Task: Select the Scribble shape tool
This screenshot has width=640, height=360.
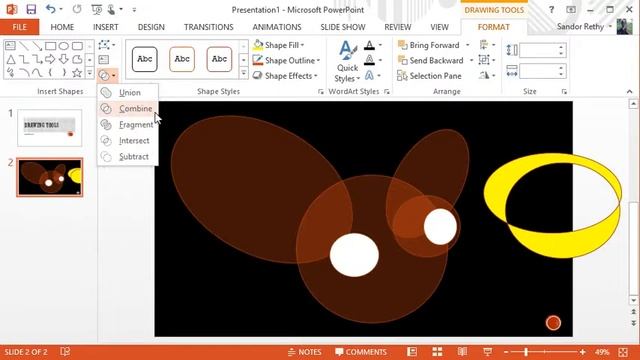Action: coord(11,73)
